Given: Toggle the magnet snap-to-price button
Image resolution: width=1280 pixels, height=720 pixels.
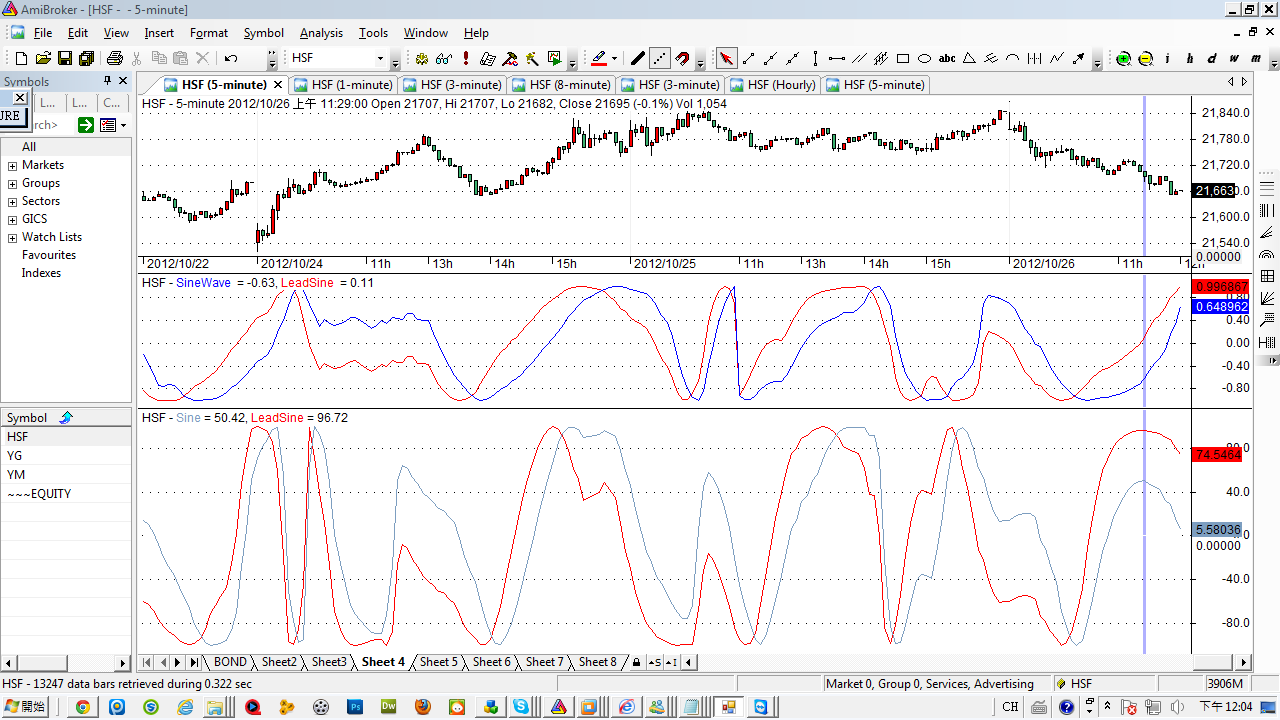Looking at the screenshot, I should (x=682, y=59).
